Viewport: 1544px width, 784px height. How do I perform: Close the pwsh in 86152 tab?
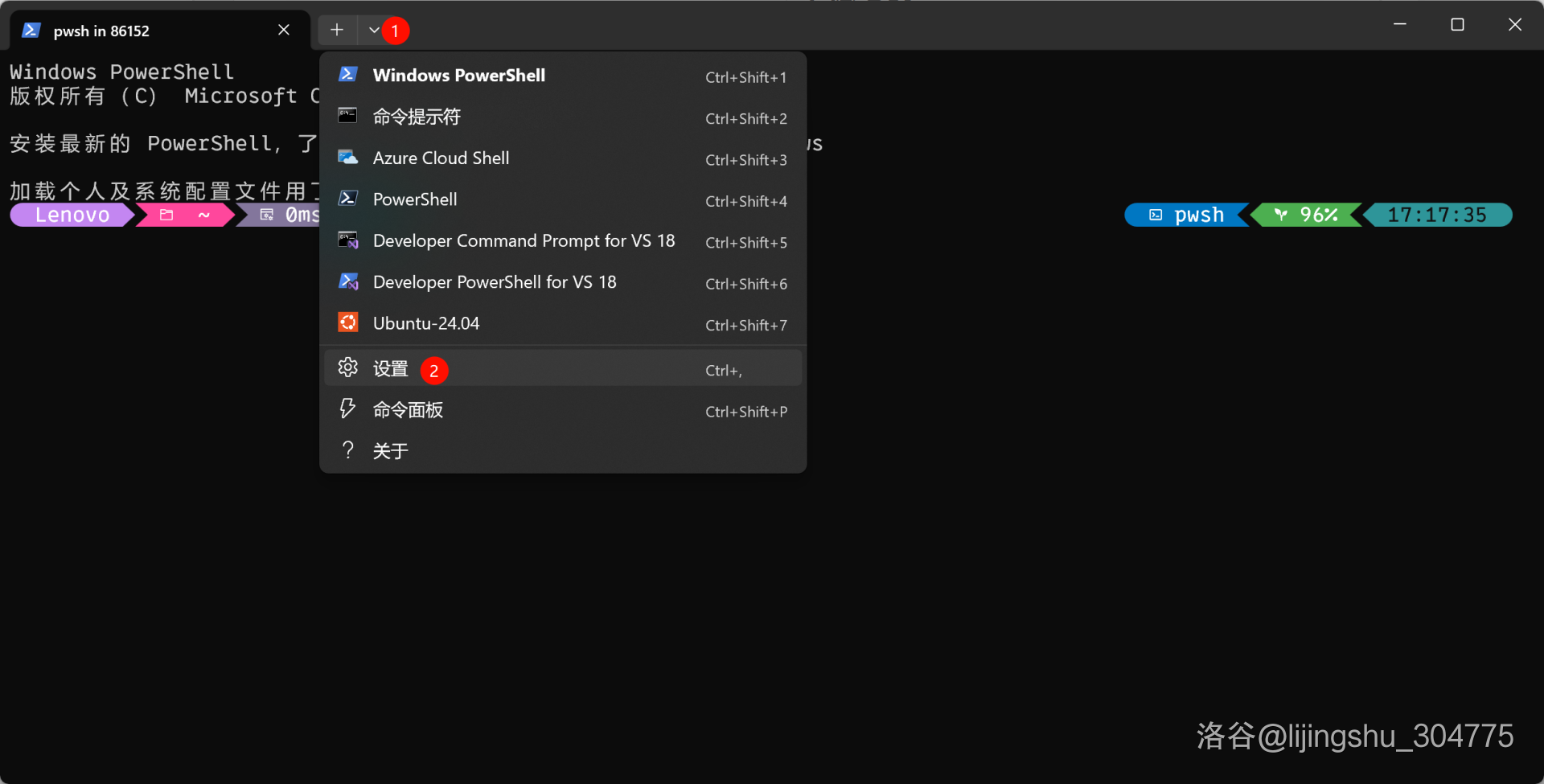click(284, 31)
